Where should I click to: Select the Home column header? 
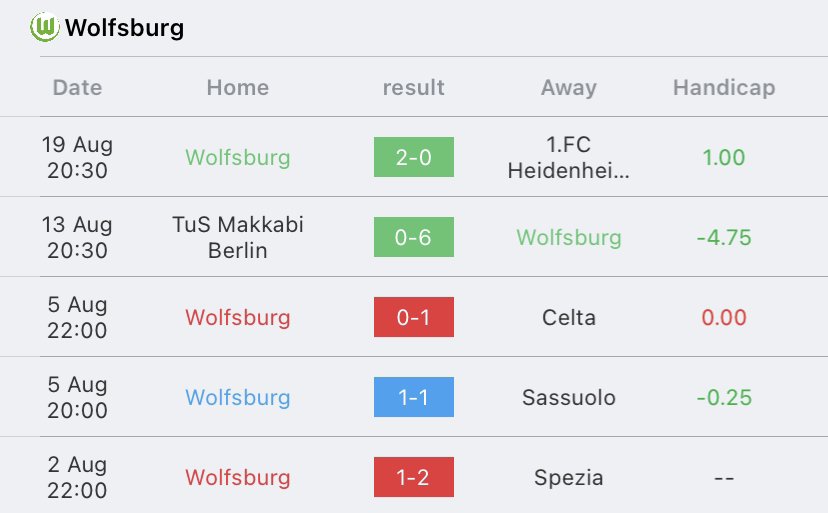(238, 87)
